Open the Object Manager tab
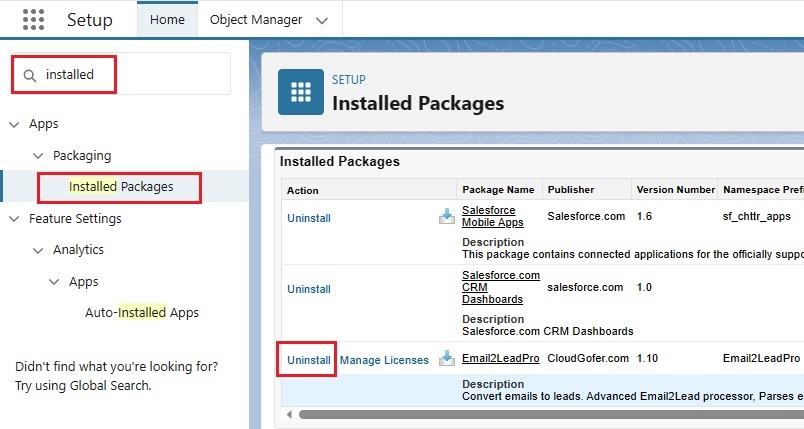804x429 pixels. (x=256, y=19)
